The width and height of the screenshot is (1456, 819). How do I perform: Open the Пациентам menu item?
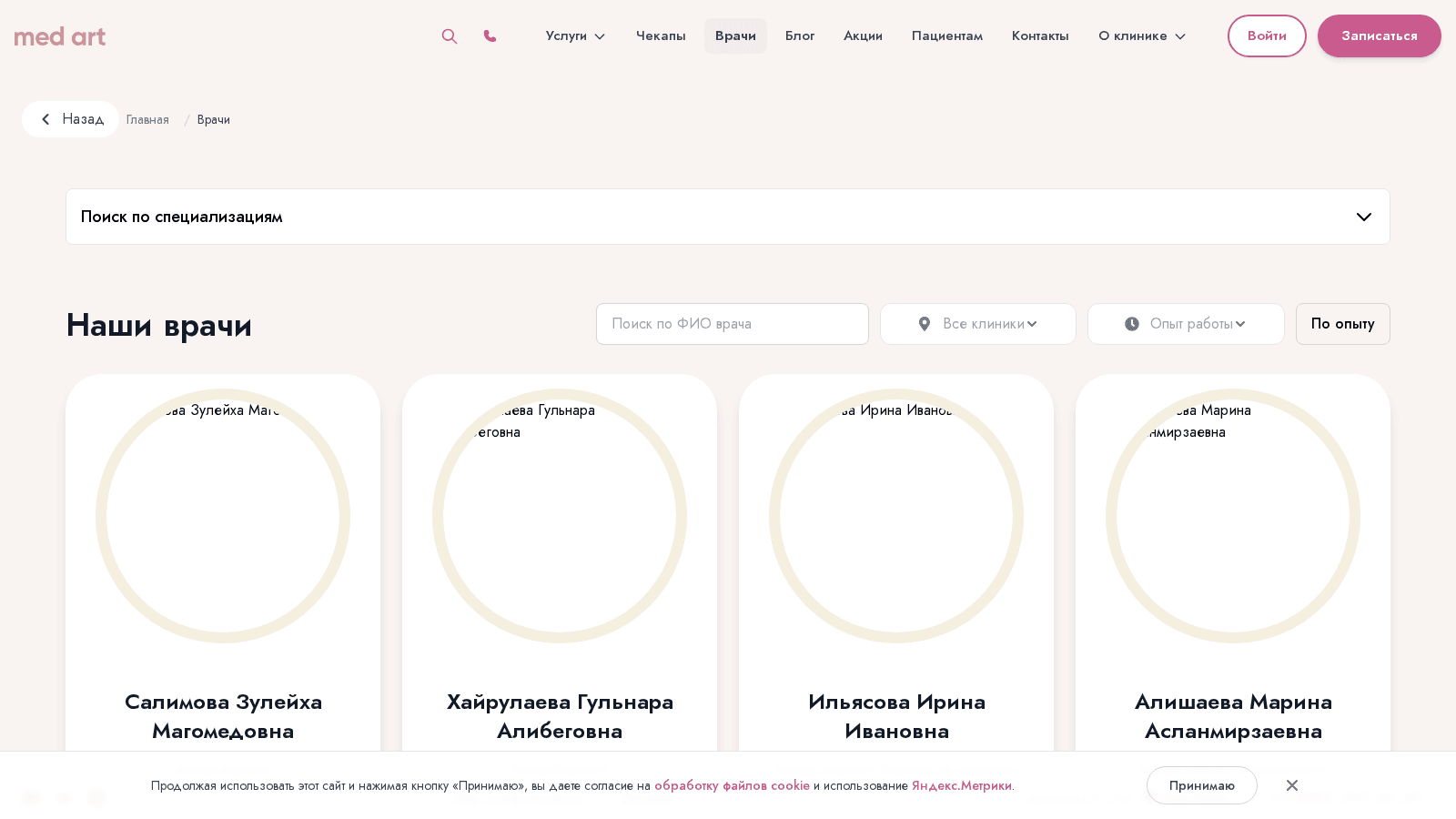pos(947,35)
